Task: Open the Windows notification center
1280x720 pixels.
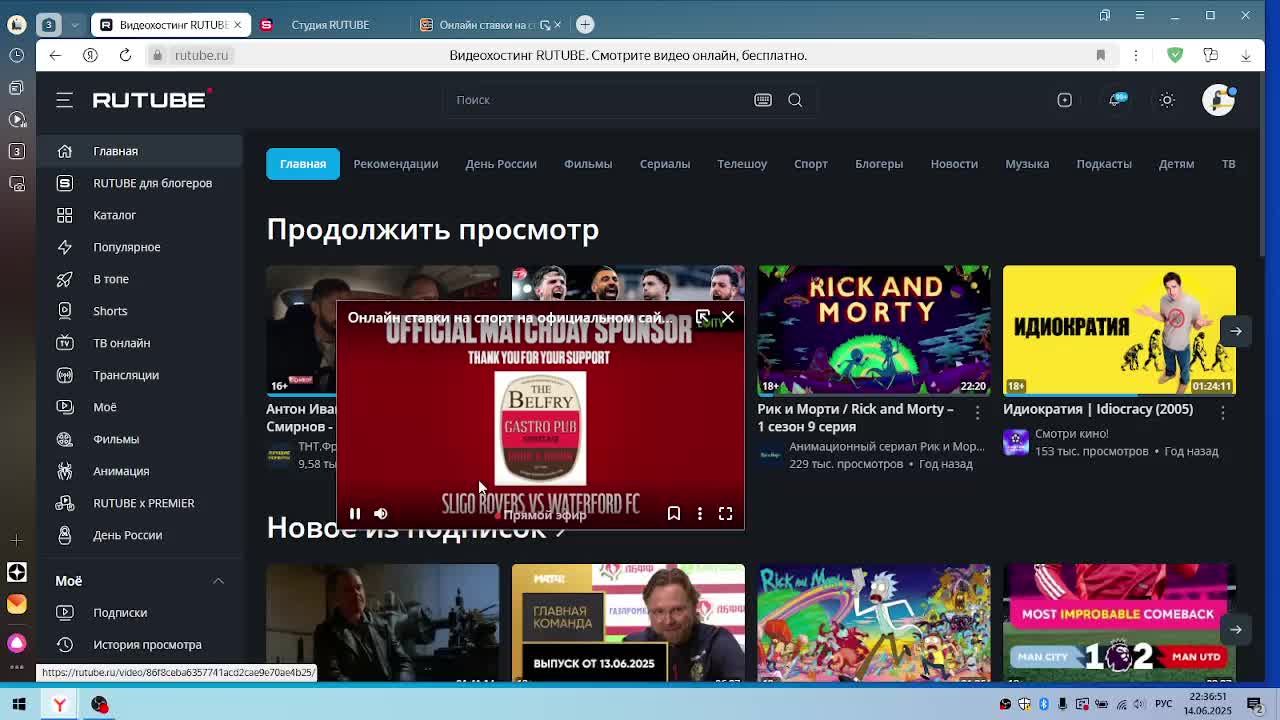Action: (1255, 704)
